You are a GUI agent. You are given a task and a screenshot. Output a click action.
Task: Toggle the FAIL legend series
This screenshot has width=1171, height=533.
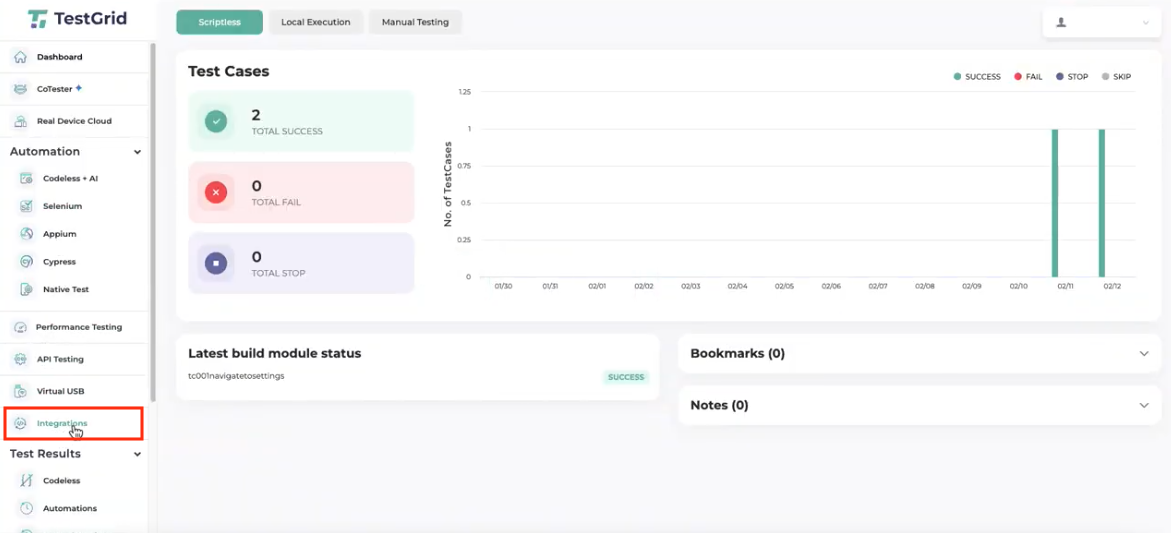point(1028,77)
